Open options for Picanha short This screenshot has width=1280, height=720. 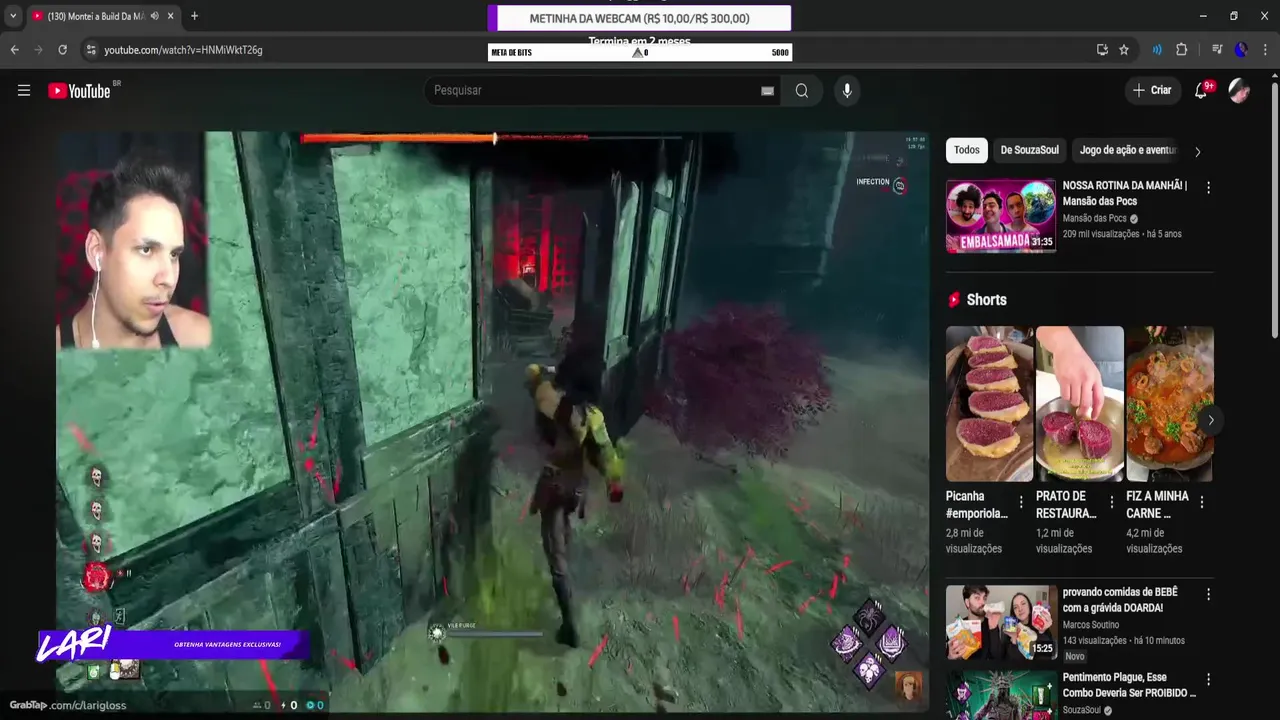[1021, 502]
